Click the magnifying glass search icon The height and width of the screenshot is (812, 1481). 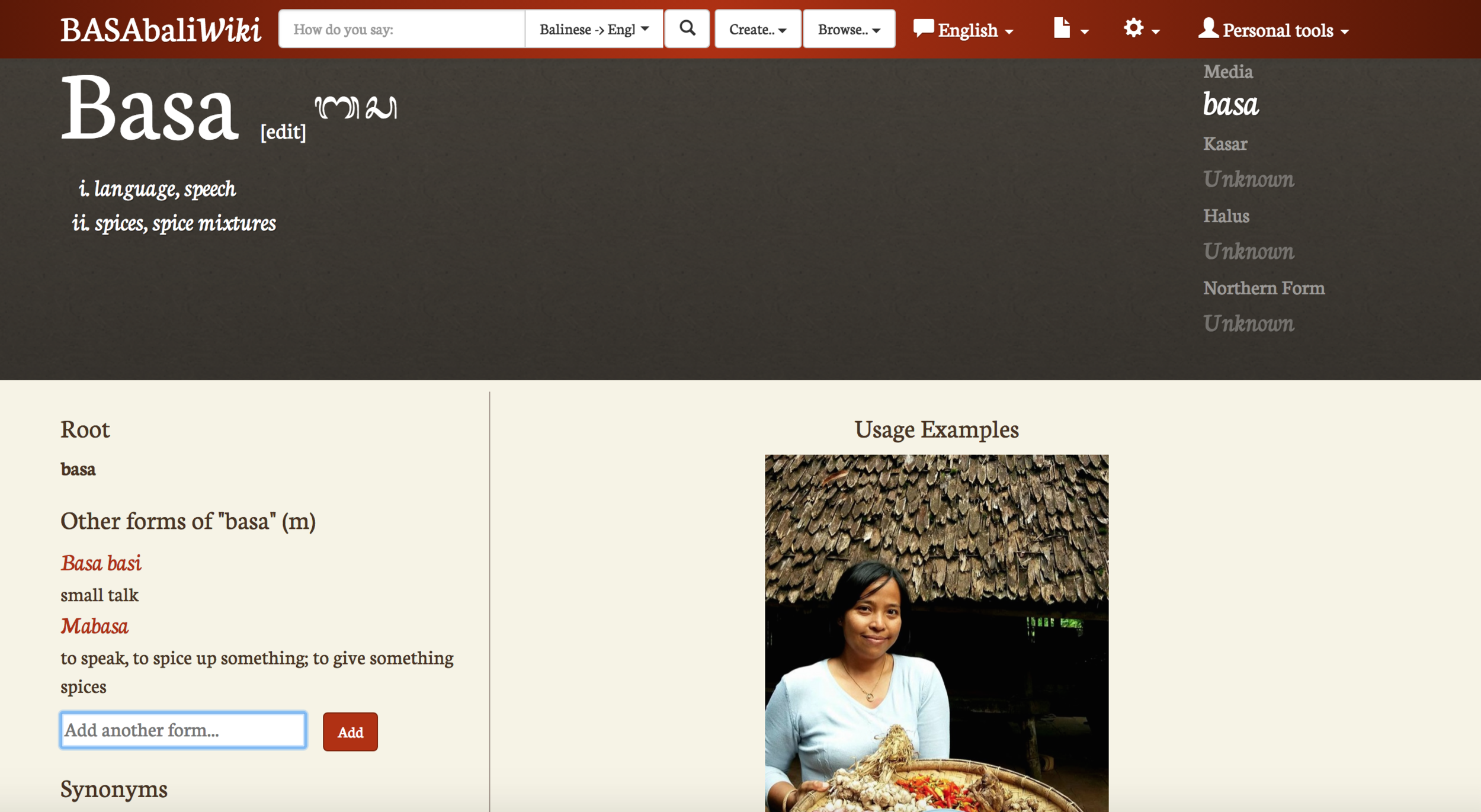[687, 28]
